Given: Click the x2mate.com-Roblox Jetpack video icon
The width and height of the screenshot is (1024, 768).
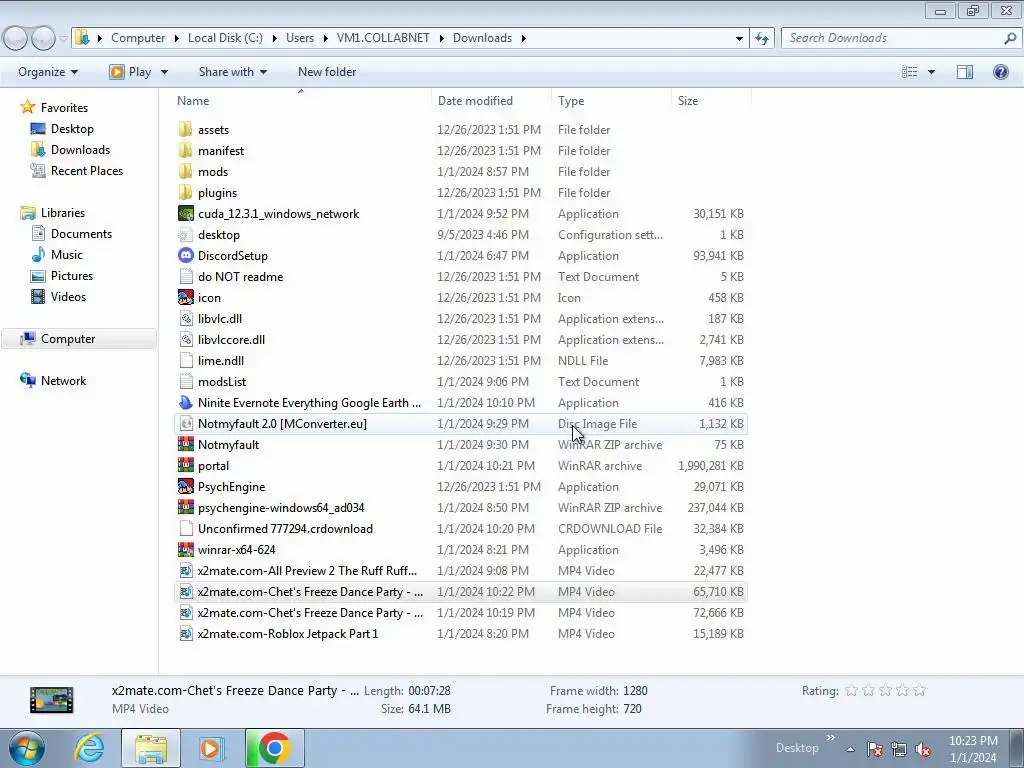Looking at the screenshot, I should coord(185,633).
